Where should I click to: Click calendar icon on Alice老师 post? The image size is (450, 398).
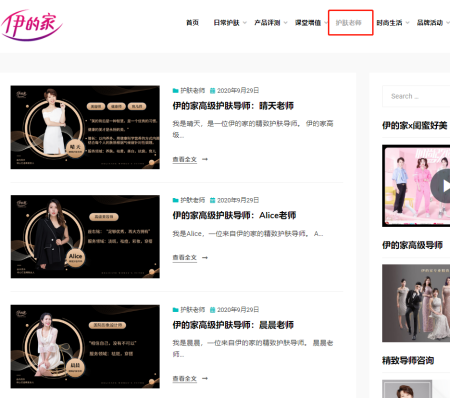(x=212, y=200)
